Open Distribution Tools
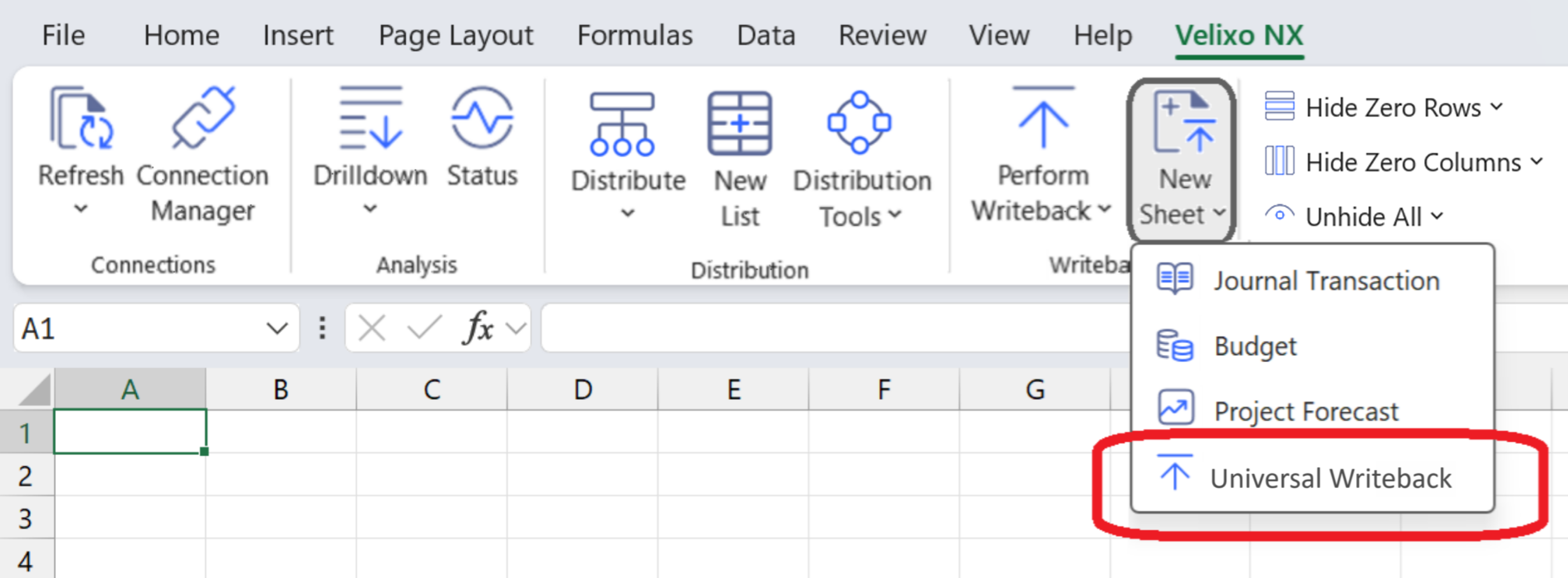The width and height of the screenshot is (1568, 578). coord(861,160)
